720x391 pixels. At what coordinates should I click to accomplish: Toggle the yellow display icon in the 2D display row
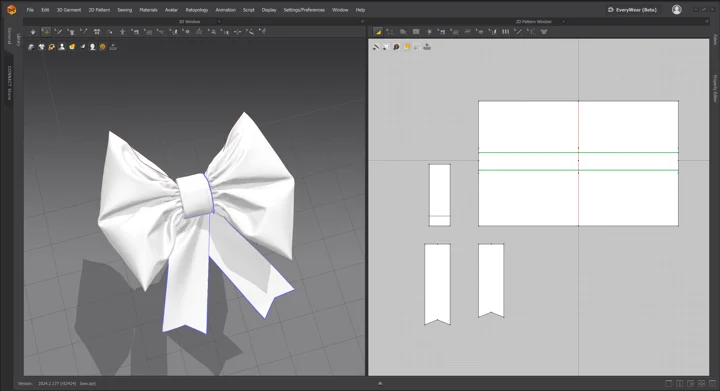407,47
